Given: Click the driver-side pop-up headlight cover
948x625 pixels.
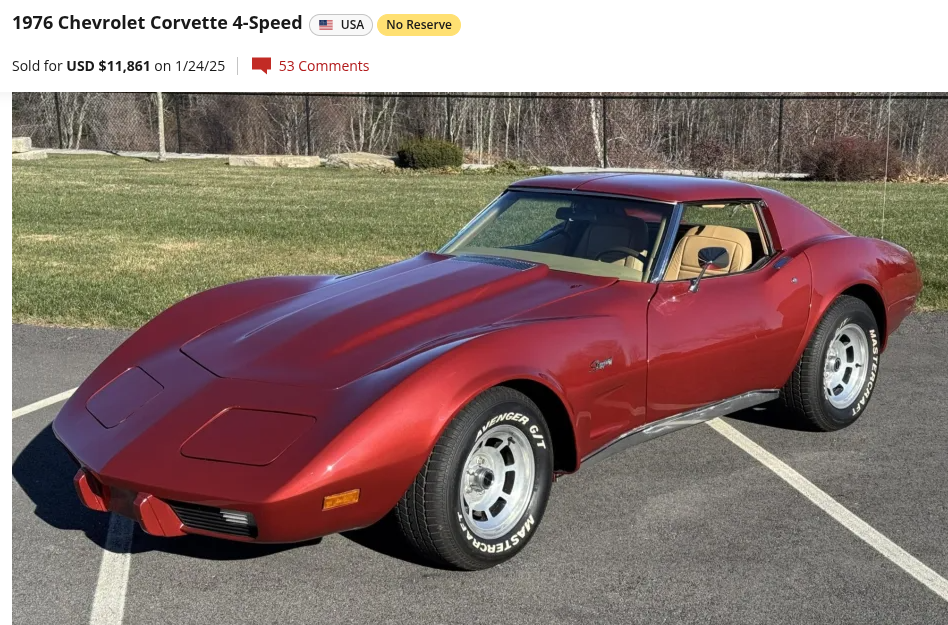Looking at the screenshot, I should pyautogui.click(x=247, y=435).
